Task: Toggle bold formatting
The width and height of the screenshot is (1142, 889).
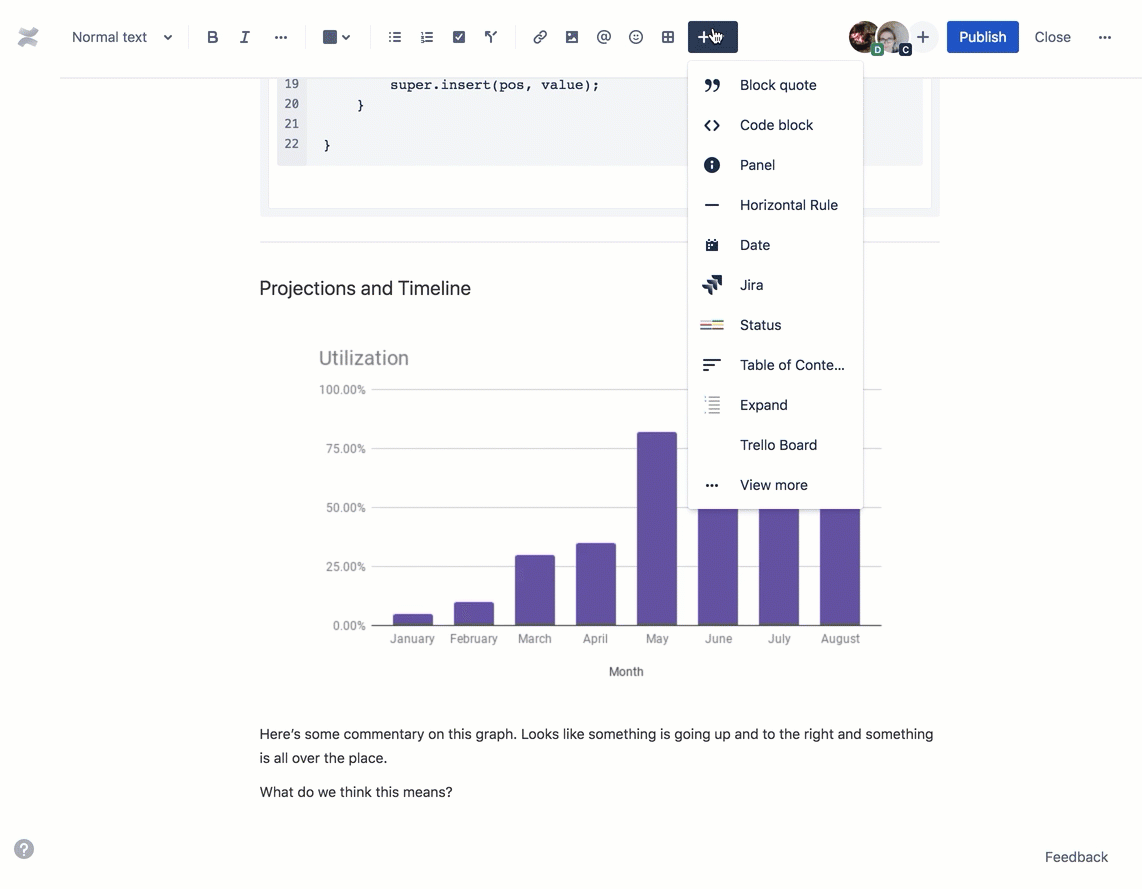Action: (212, 36)
